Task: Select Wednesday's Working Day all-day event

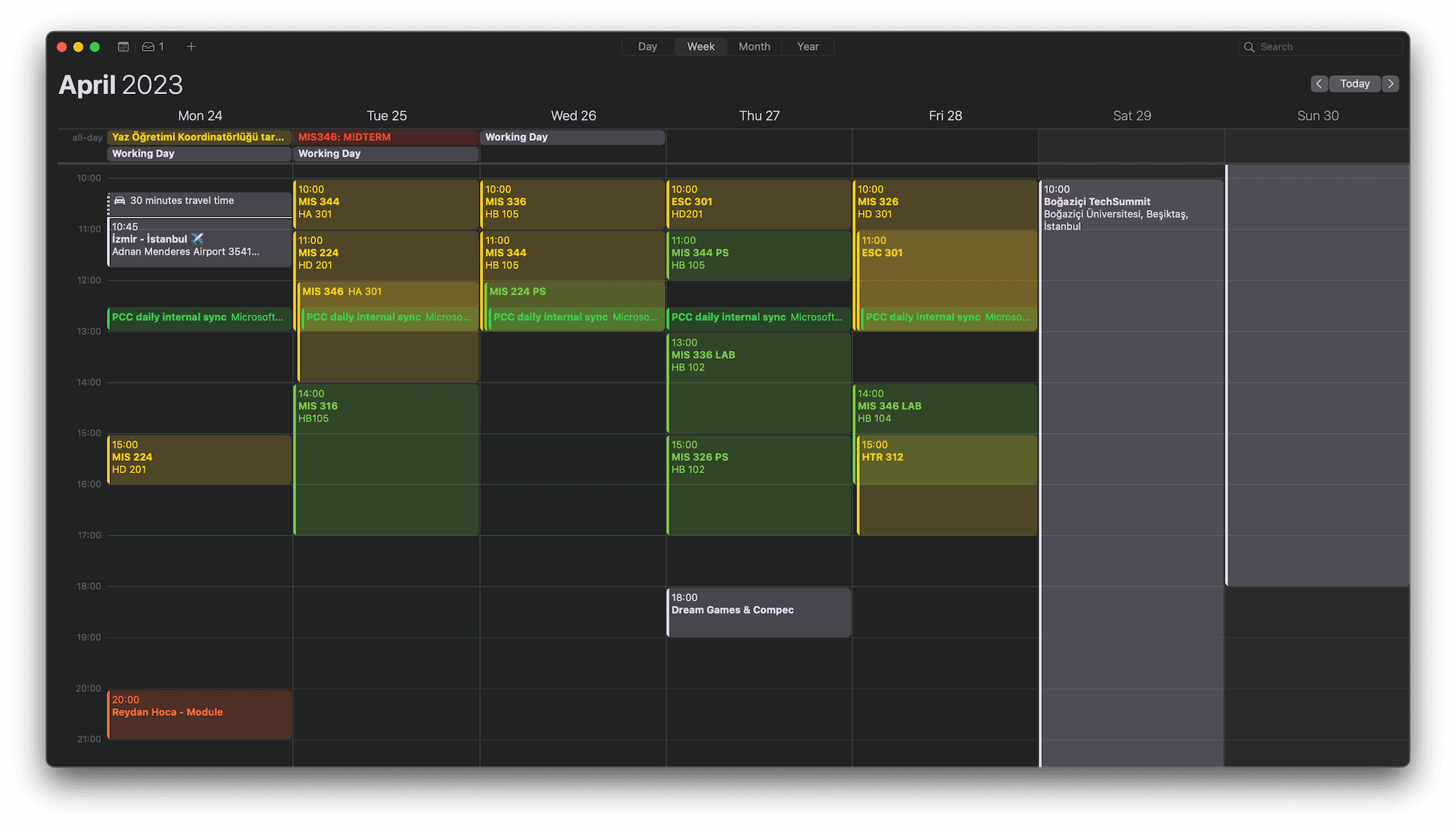Action: [x=573, y=137]
